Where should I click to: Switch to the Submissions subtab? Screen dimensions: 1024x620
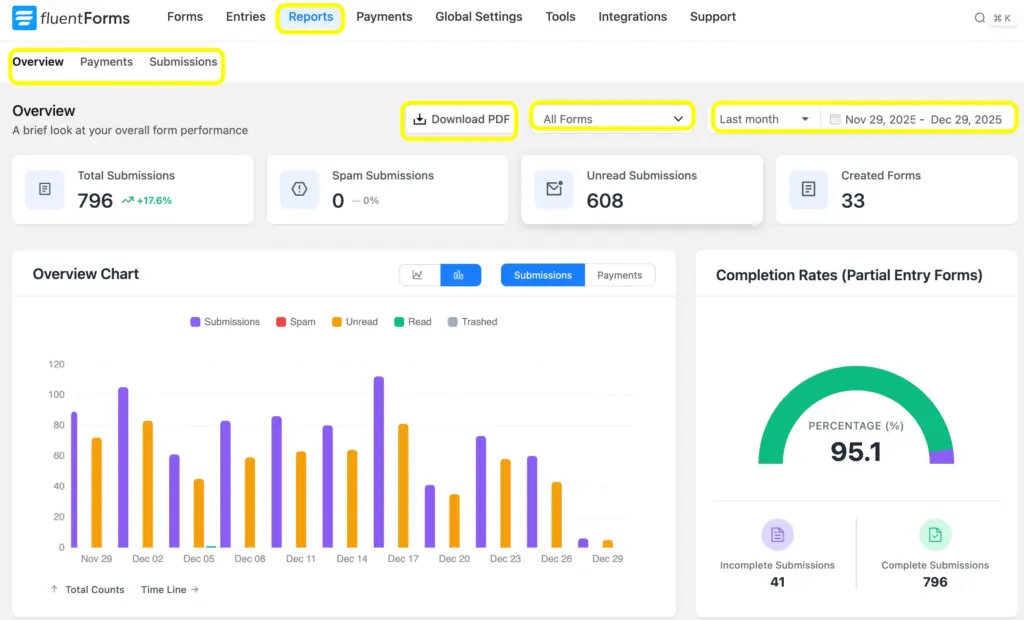pos(183,62)
